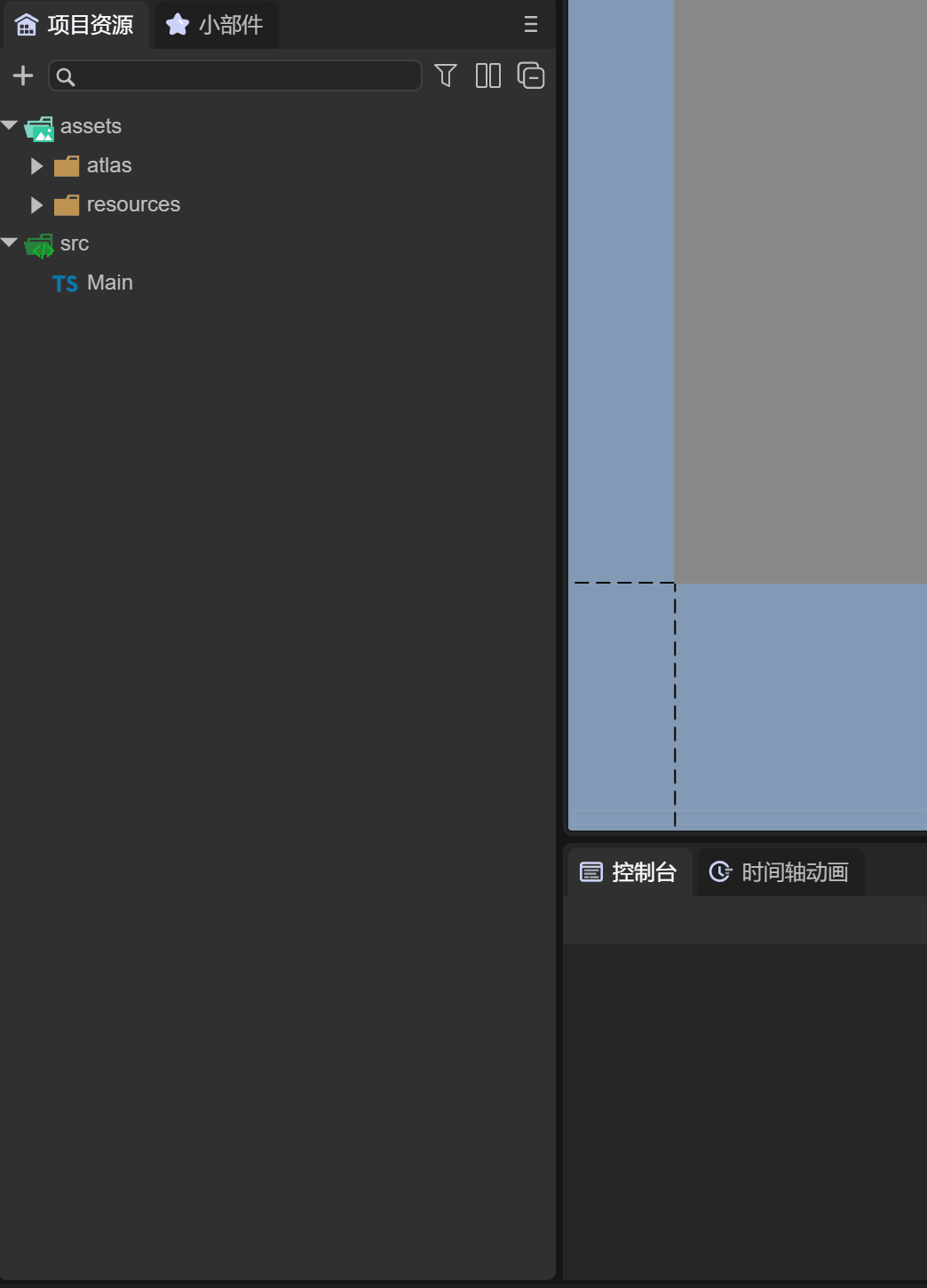Viewport: 927px width, 1288px height.
Task: Select the Main script label
Action: tap(110, 282)
